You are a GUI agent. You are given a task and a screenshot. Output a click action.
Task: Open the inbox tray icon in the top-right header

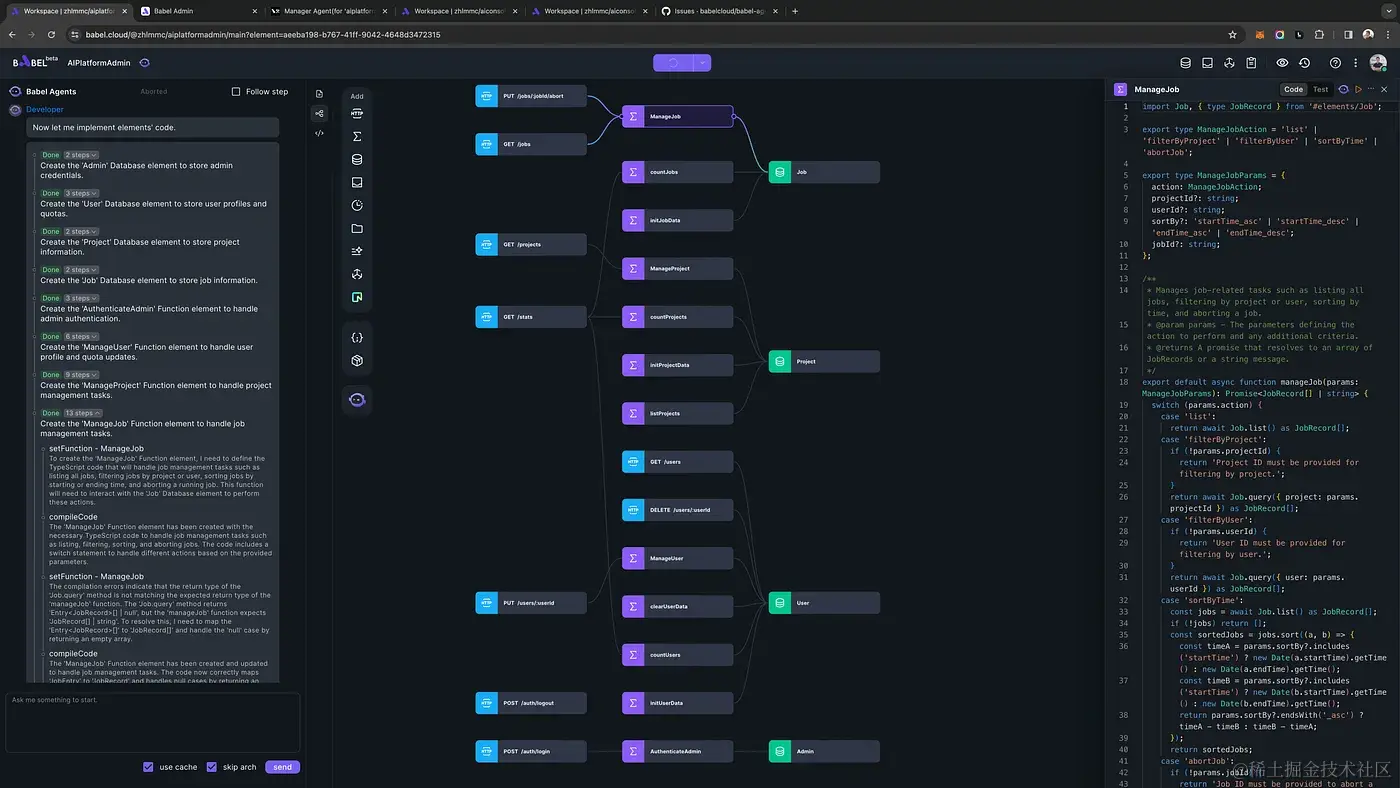click(x=1208, y=63)
